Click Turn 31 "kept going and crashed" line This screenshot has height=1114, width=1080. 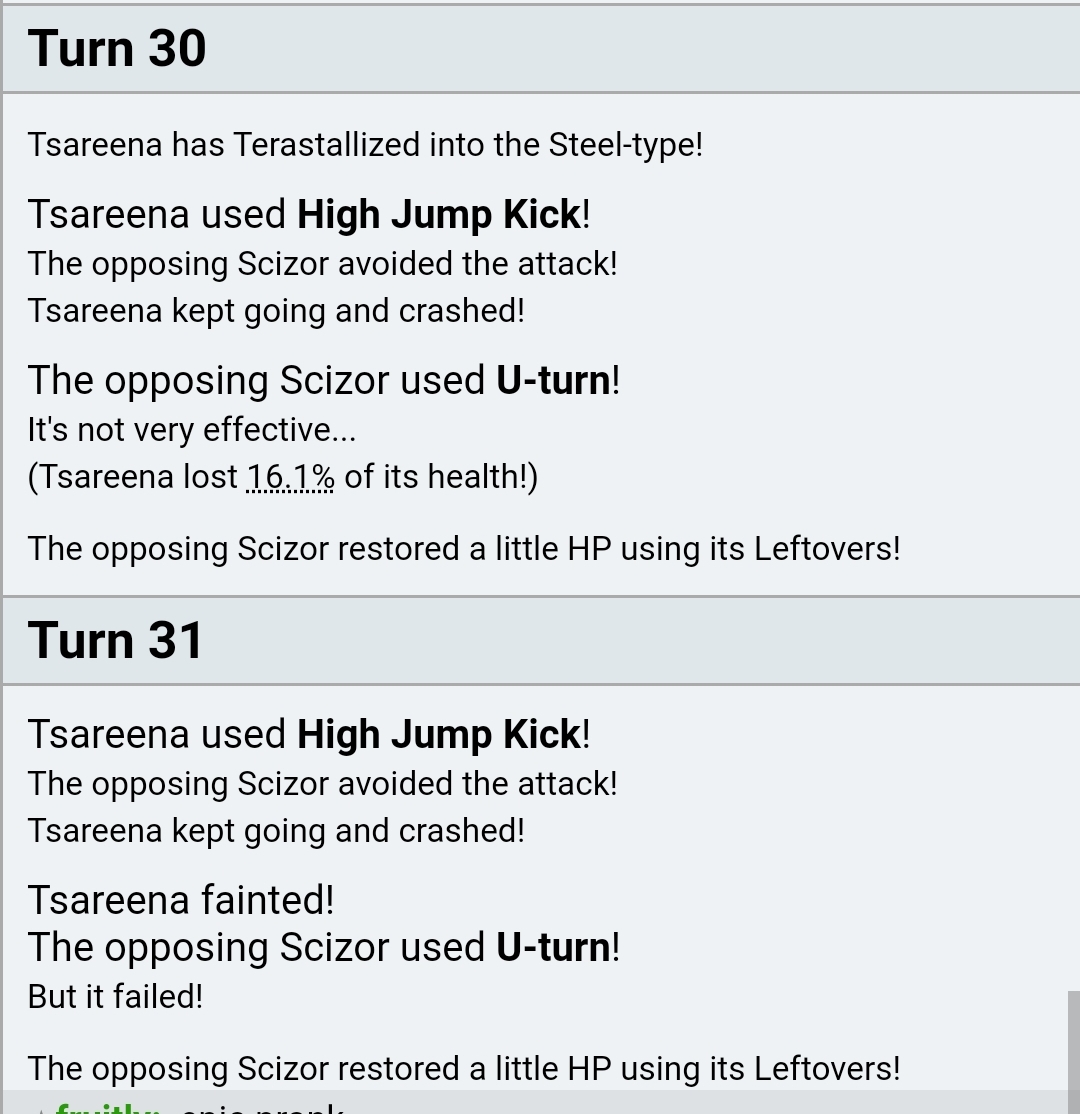tap(276, 831)
